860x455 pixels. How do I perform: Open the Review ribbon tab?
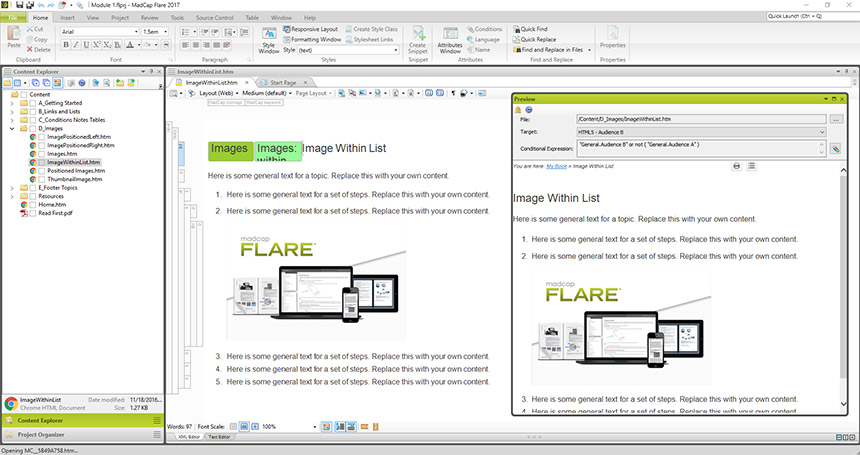point(149,18)
